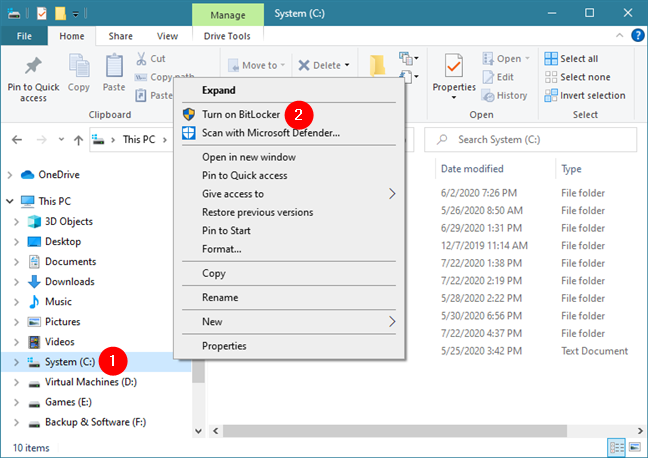
Task: Choose Format... from context menu
Action: (222, 249)
